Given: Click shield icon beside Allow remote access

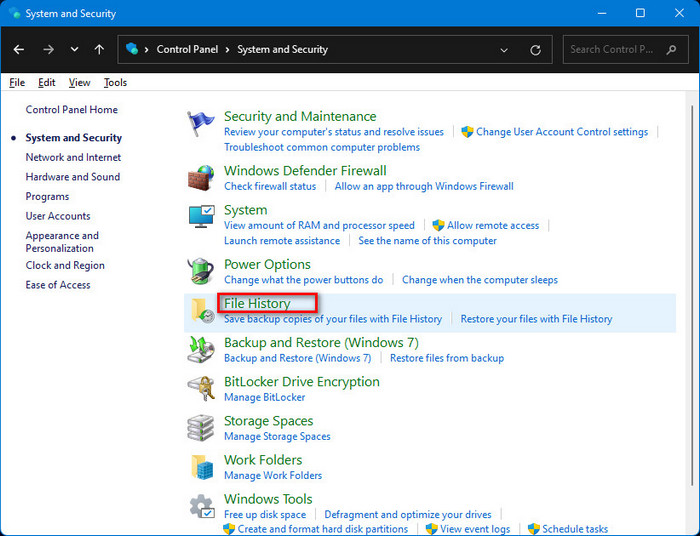Looking at the screenshot, I should [438, 225].
